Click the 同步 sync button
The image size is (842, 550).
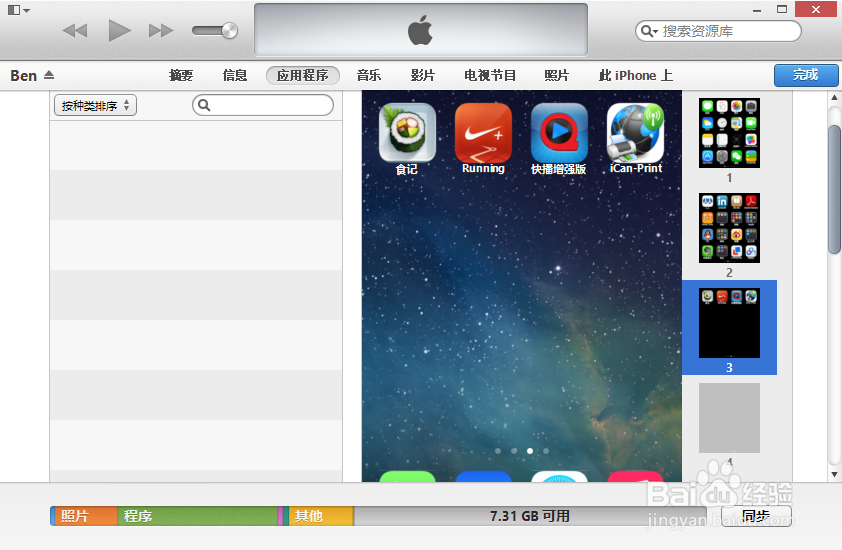[756, 516]
